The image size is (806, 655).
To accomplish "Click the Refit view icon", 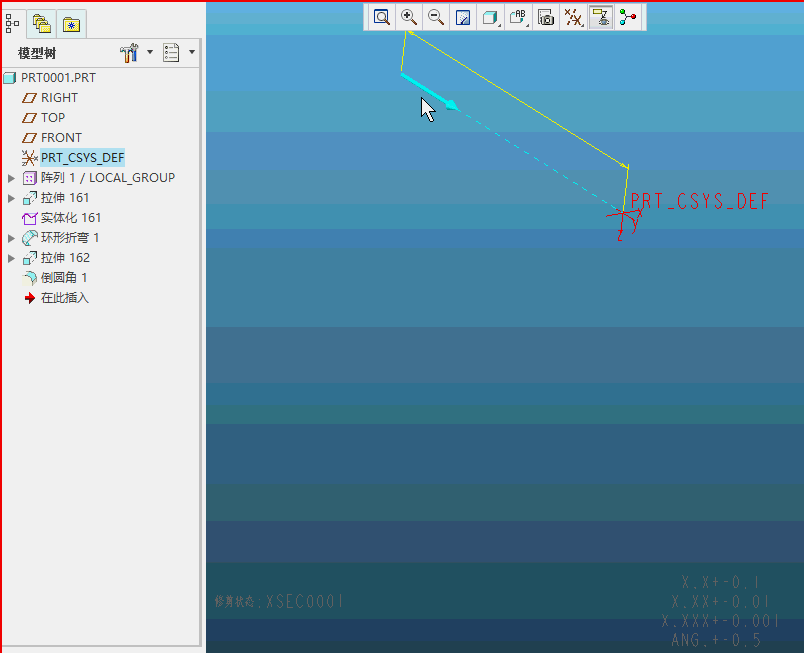I will tap(381, 17).
